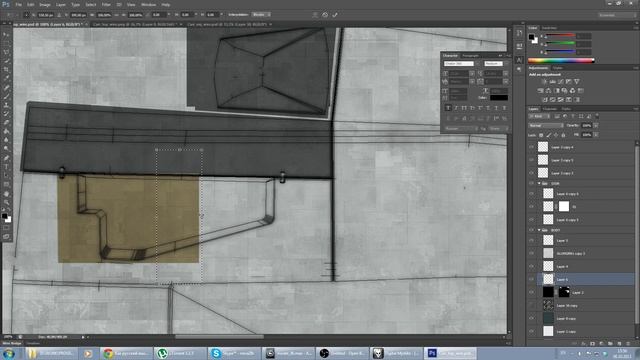
Task: Select the Zoom tool
Action: (x=6, y=202)
